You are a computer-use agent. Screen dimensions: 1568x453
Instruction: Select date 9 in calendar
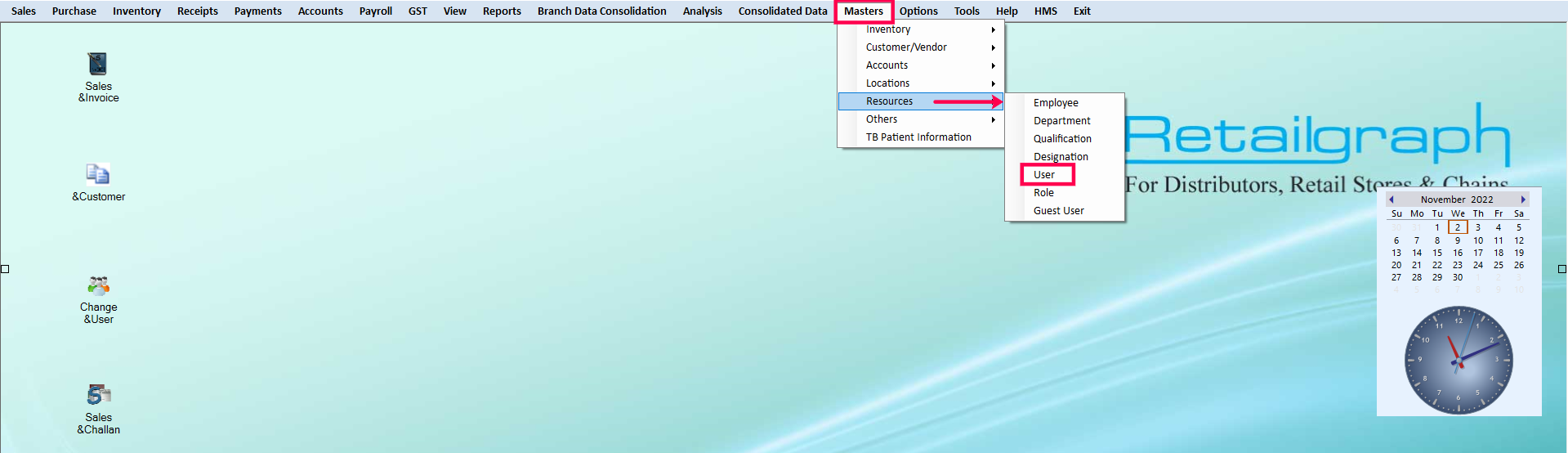tap(1458, 240)
